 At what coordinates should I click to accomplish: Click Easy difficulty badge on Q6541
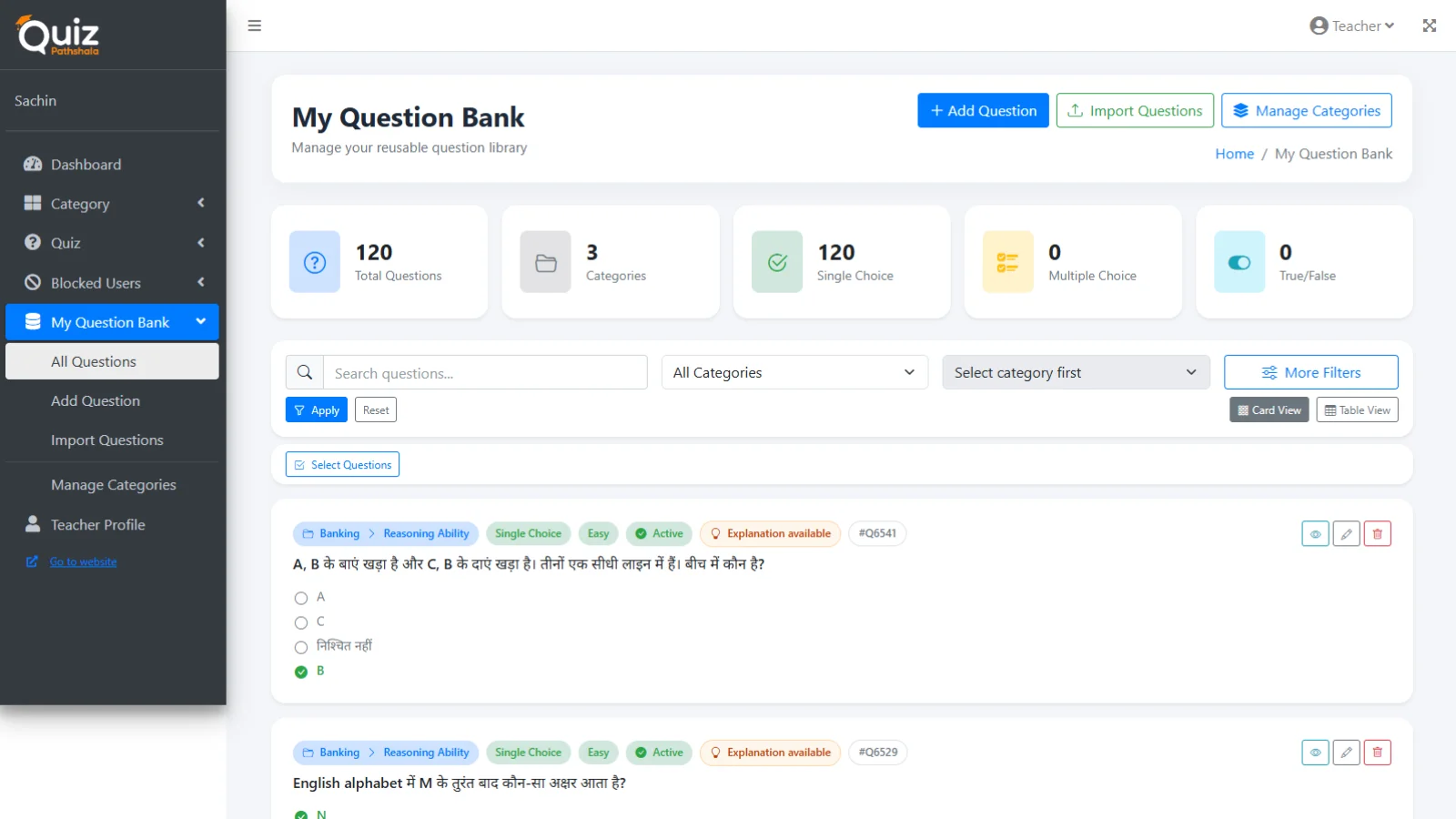pos(598,533)
